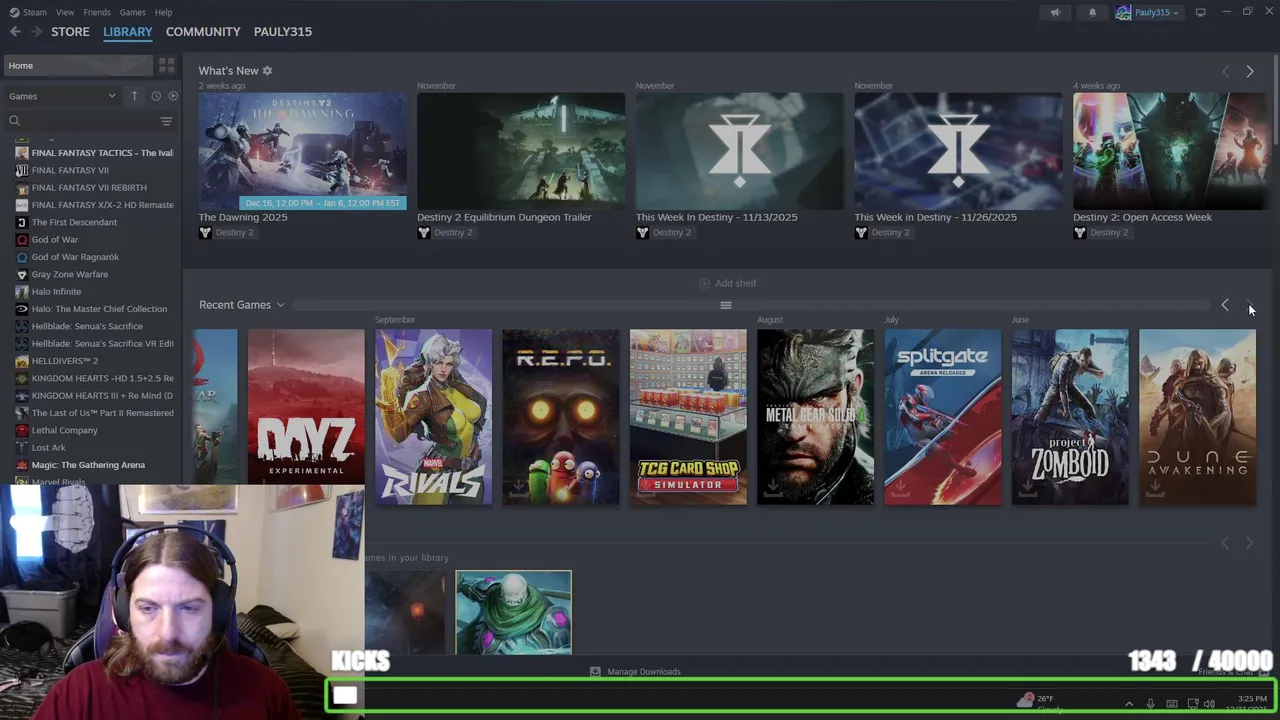Show hidden system tray icons chevron

(1129, 704)
